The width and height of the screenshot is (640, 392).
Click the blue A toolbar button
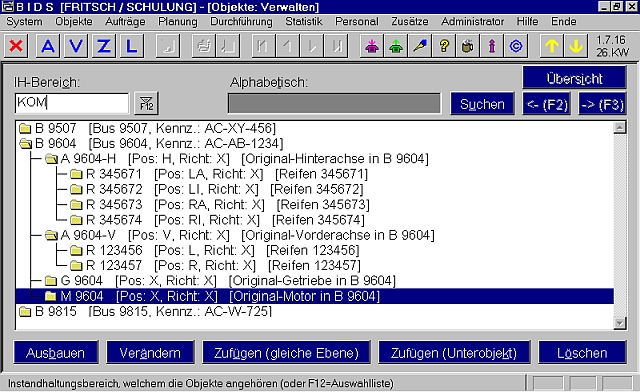48,46
